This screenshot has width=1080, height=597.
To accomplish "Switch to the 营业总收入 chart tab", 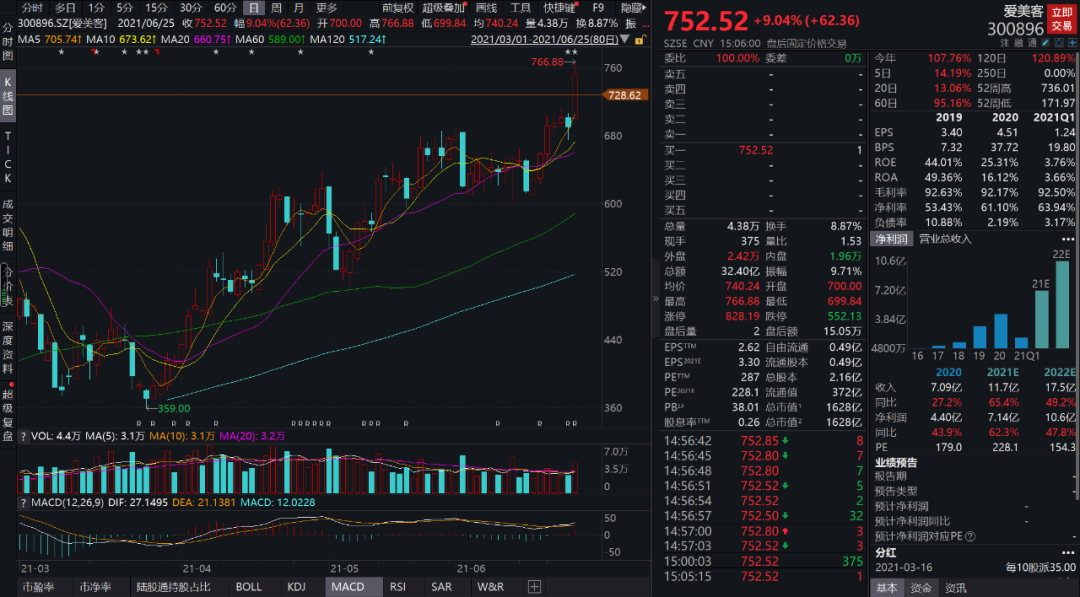I will [945, 239].
